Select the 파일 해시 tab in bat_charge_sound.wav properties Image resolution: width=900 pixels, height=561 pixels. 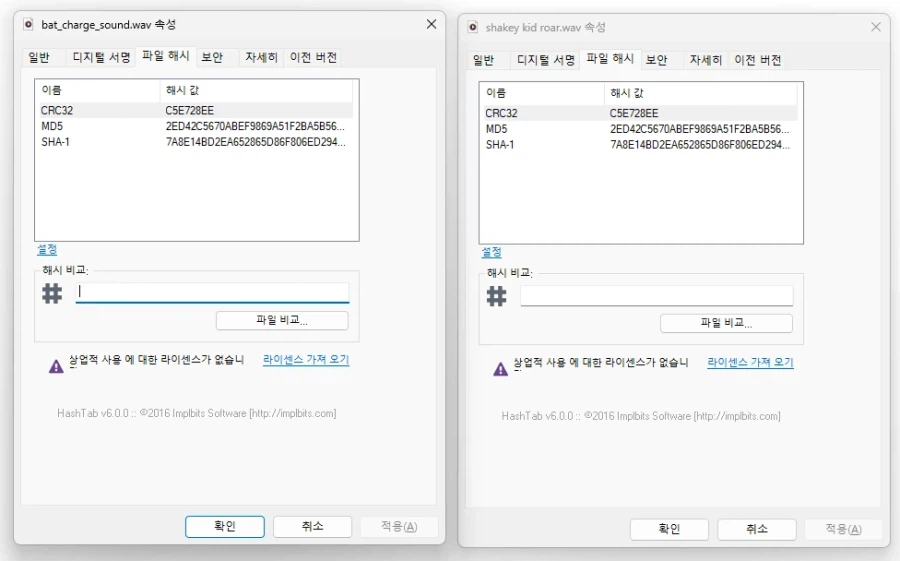click(x=165, y=56)
